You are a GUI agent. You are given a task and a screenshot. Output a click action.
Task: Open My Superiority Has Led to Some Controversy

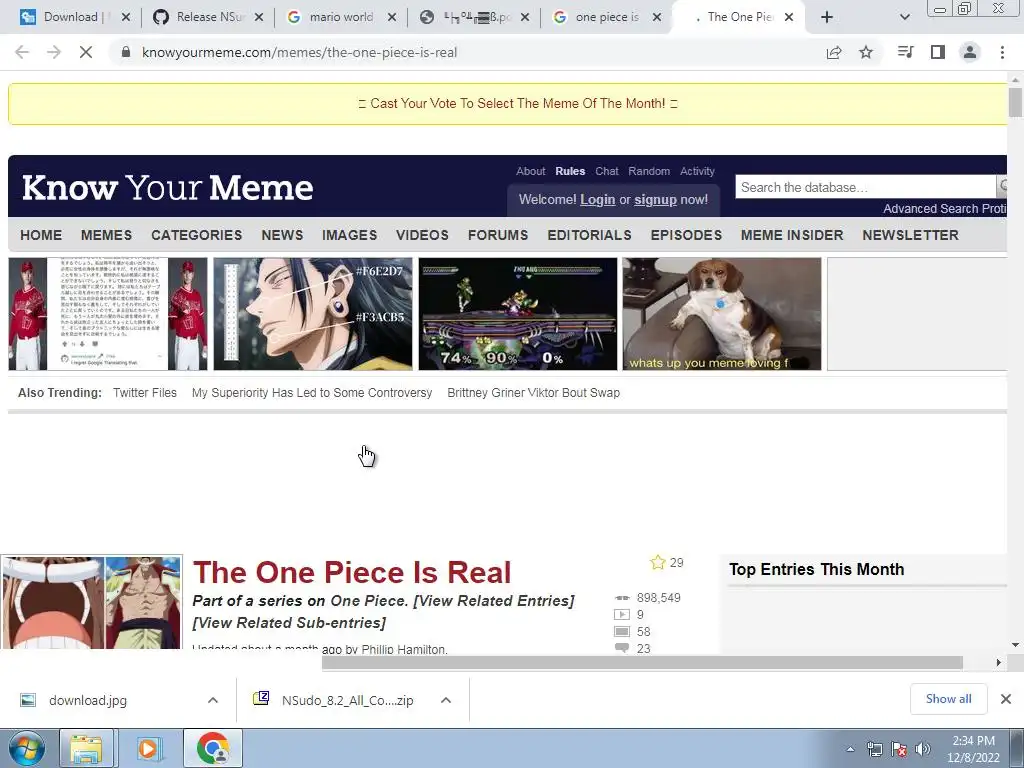pyautogui.click(x=312, y=392)
